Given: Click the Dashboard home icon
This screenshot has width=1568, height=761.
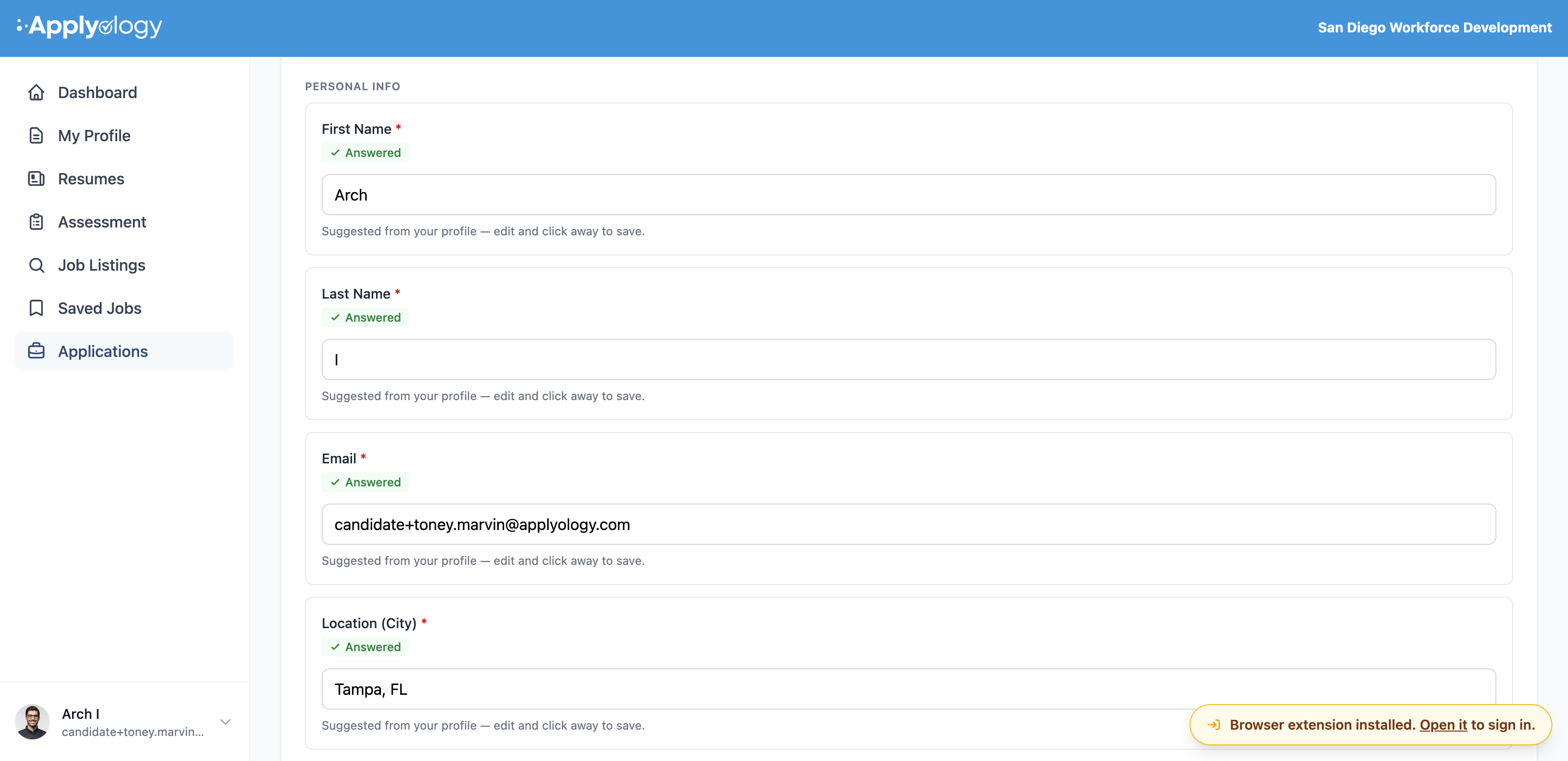Looking at the screenshot, I should click(x=36, y=93).
